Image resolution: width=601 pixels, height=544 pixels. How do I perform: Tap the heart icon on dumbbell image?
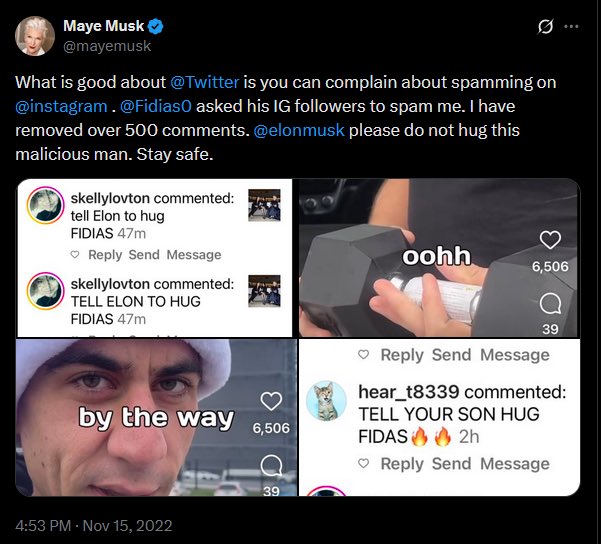pyautogui.click(x=550, y=240)
